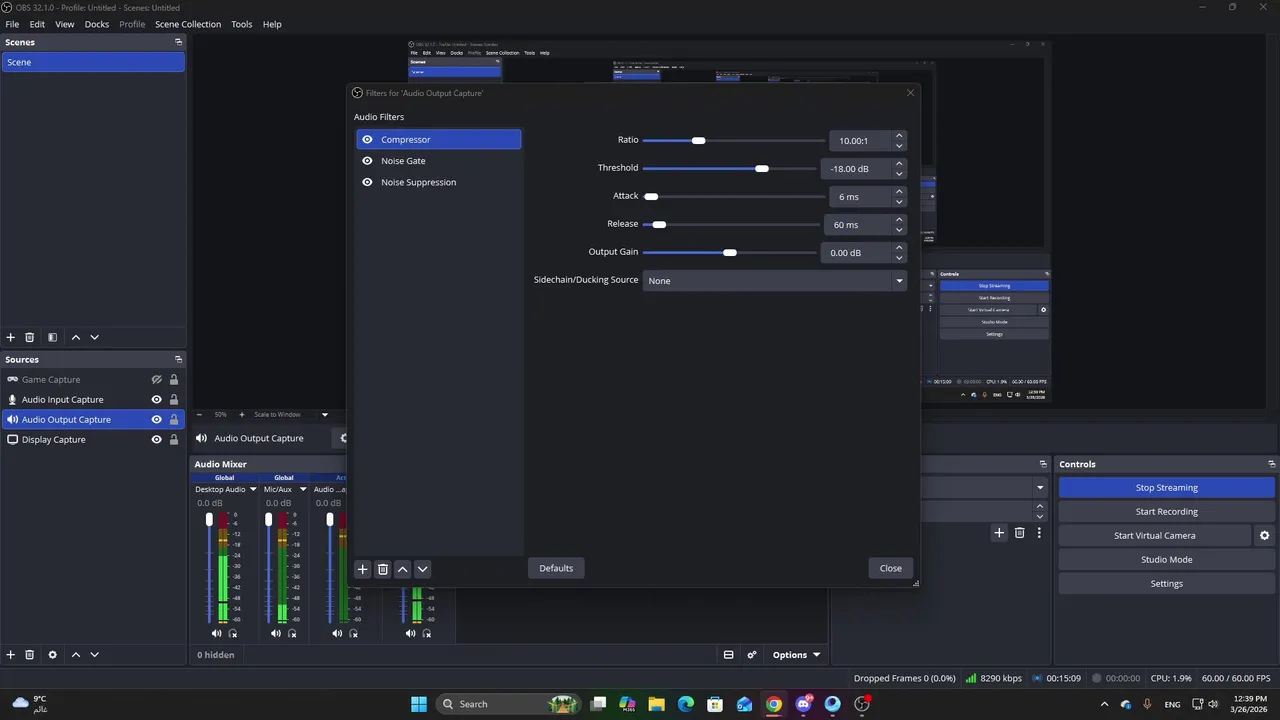Image resolution: width=1280 pixels, height=720 pixels.
Task: Open the View menu
Action: [x=65, y=24]
